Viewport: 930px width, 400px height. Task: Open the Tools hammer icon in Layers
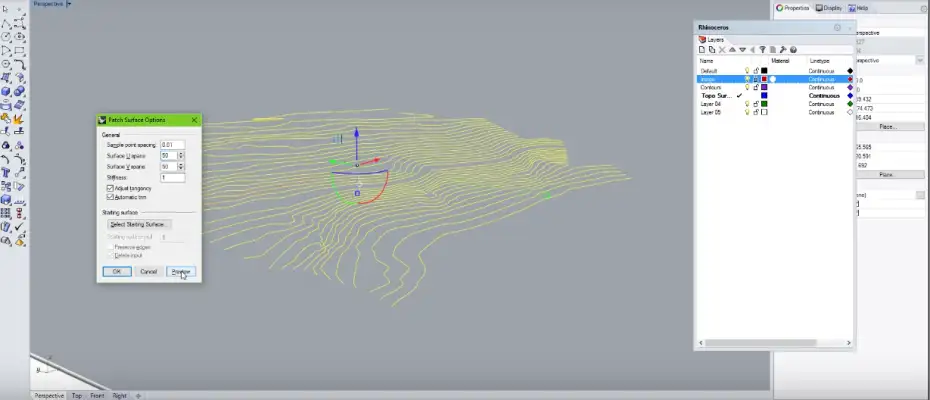(x=783, y=50)
